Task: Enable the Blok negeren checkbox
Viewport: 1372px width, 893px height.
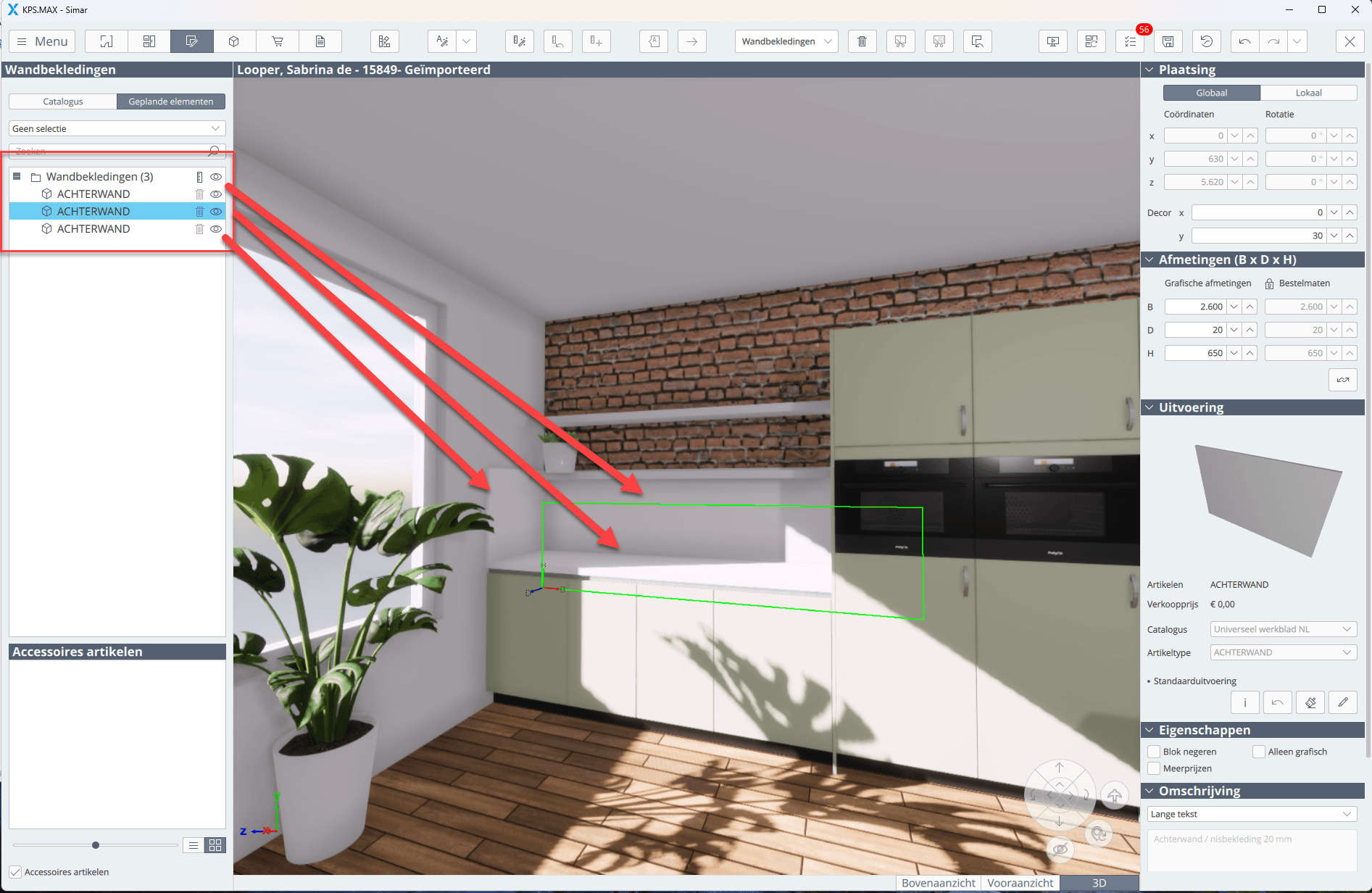Action: (x=1154, y=752)
